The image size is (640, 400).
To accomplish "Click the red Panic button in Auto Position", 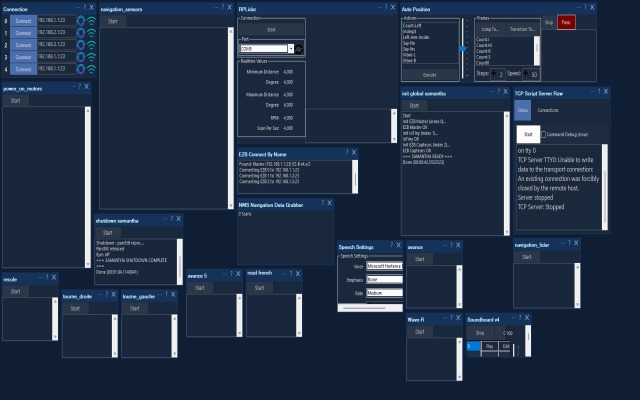I will 566,22.
